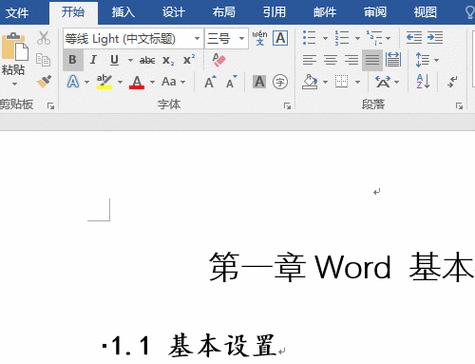Justify paragraph text
Image resolution: width=475 pixels, height=364 pixels.
pos(372,60)
